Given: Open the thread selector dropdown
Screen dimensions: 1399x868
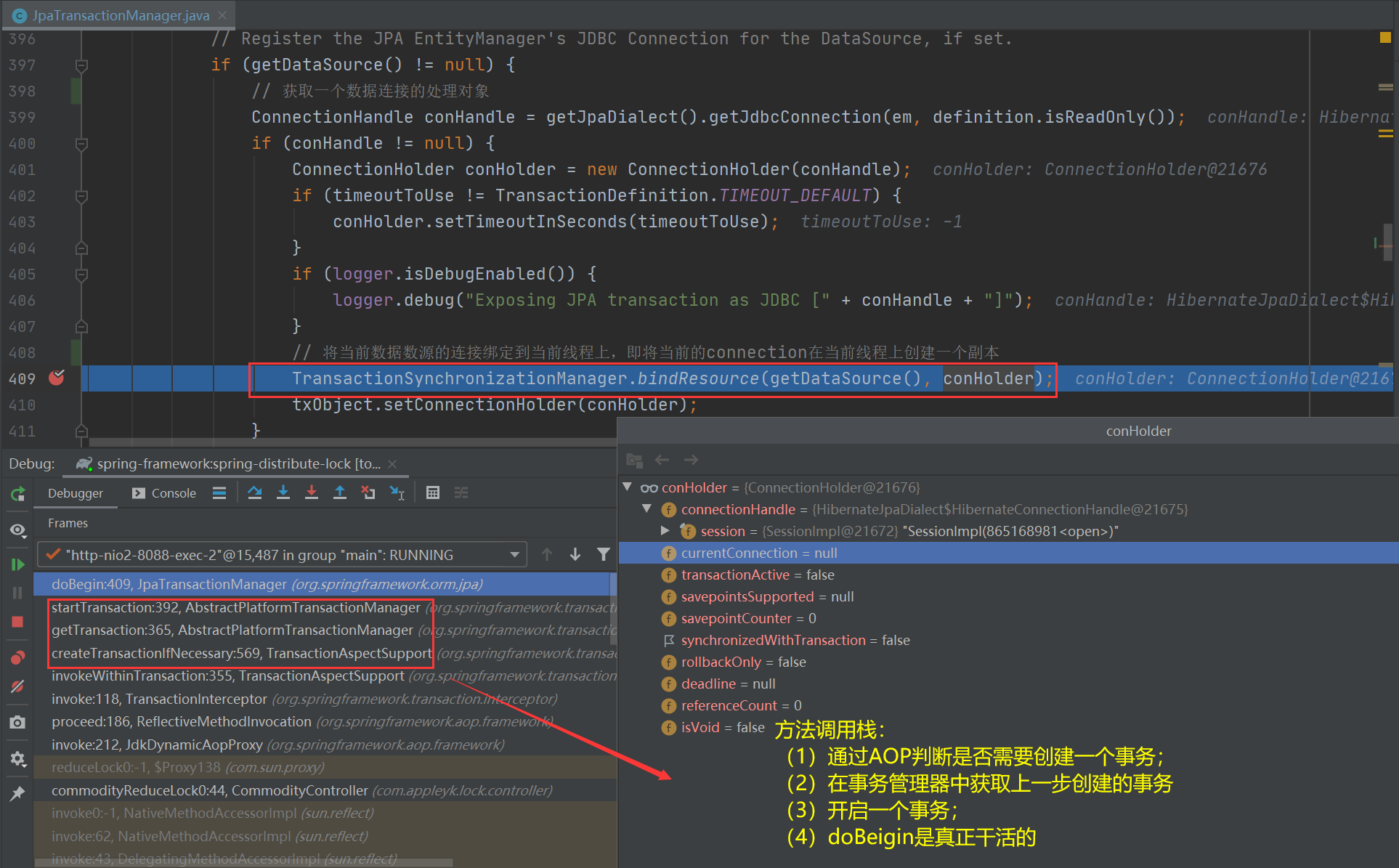Looking at the screenshot, I should click(x=514, y=555).
